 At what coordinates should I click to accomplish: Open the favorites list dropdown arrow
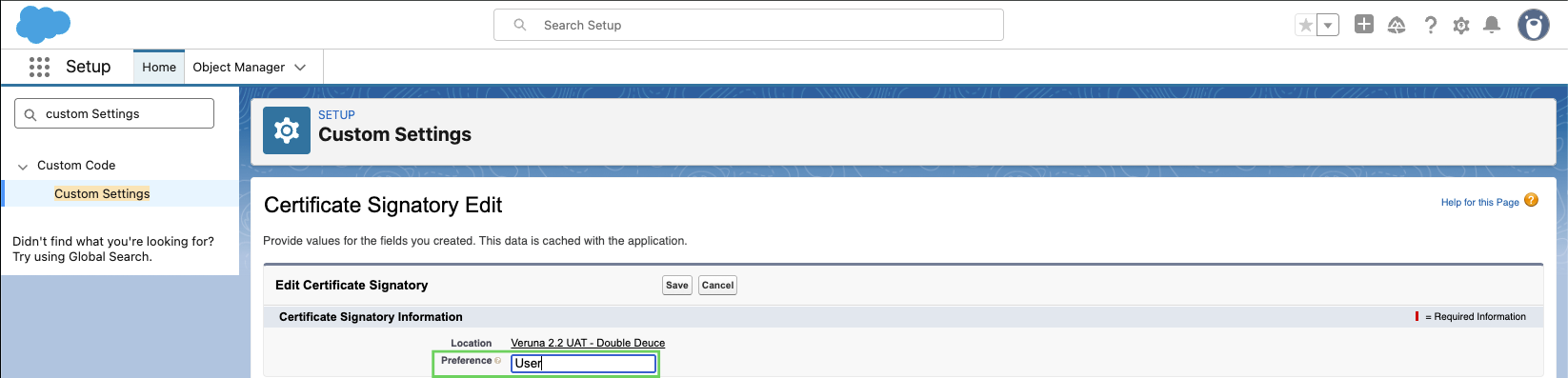click(x=1328, y=26)
